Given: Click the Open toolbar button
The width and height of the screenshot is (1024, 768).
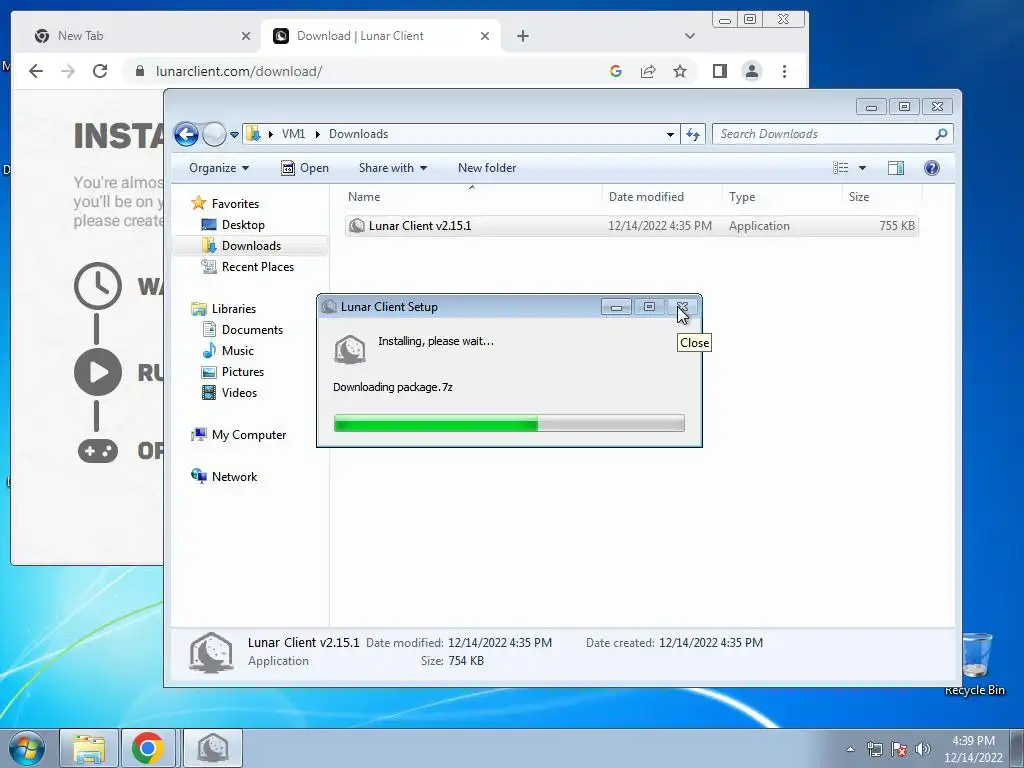Looking at the screenshot, I should pos(304,168).
